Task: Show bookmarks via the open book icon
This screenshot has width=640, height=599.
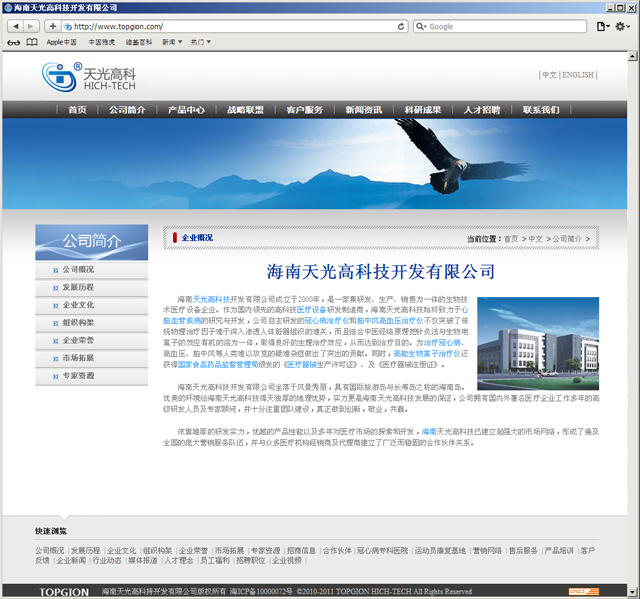Action: pos(32,42)
